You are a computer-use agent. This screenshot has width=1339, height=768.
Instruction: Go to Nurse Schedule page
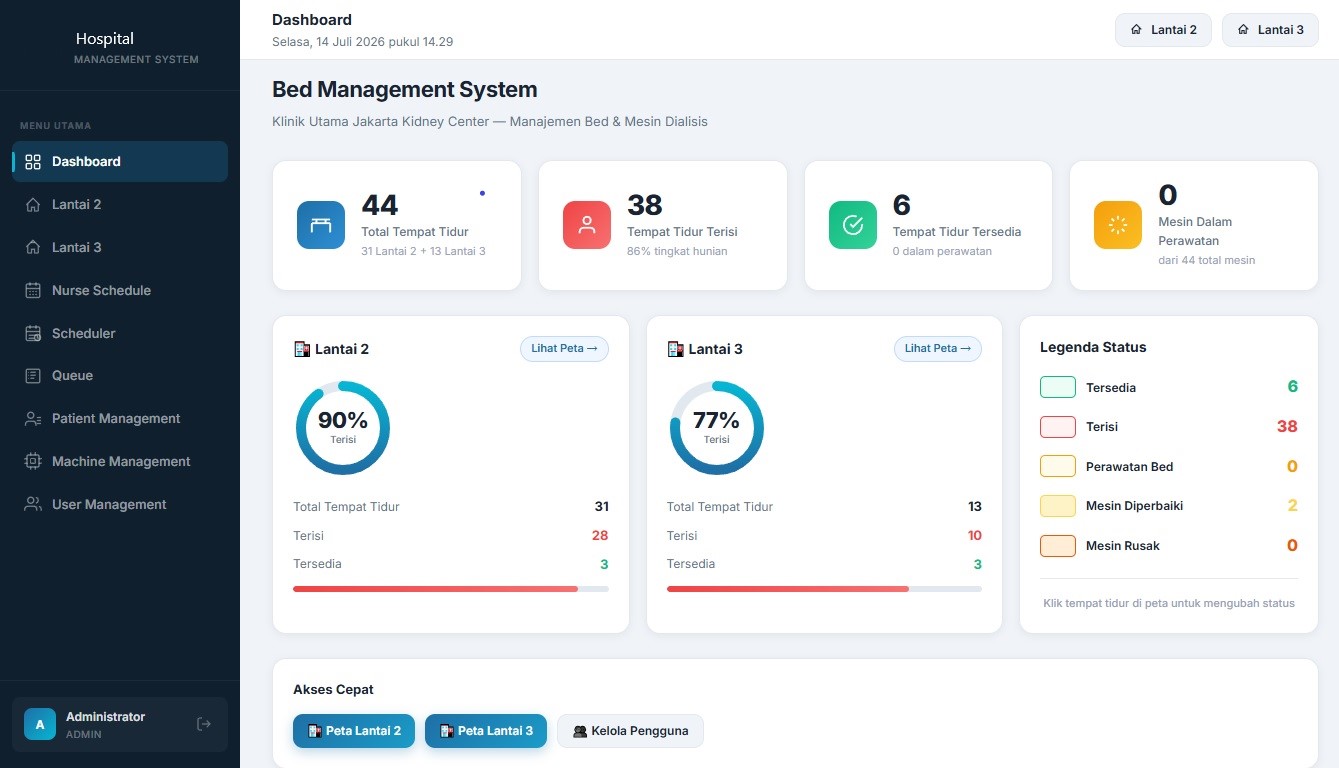pos(120,291)
